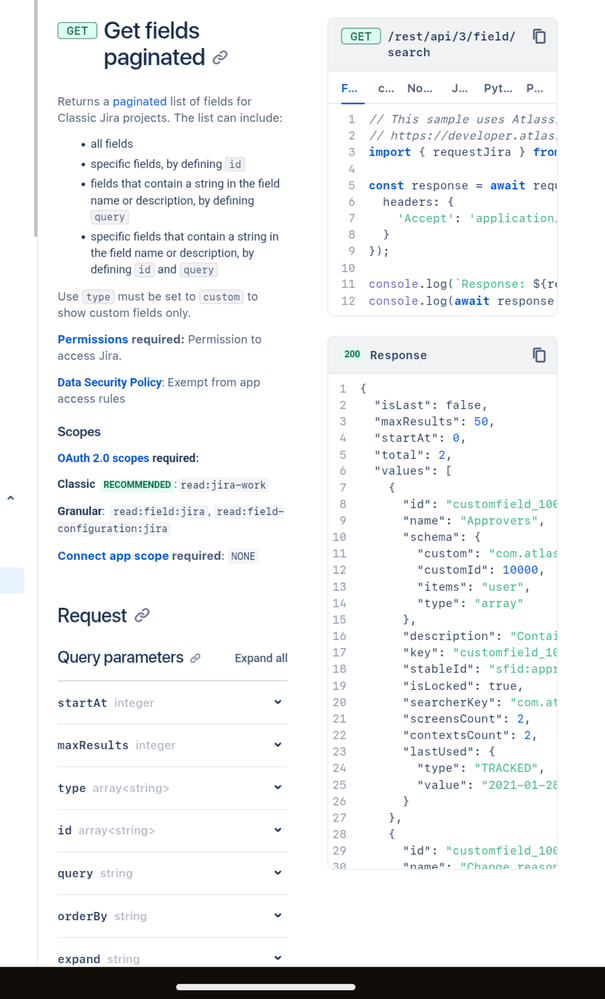The width and height of the screenshot is (605, 999).
Task: Switch to the J... code sample tab
Action: [x=459, y=89]
